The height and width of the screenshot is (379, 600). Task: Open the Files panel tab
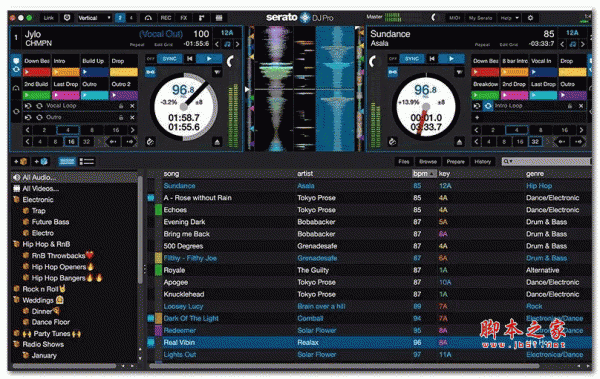(x=404, y=162)
